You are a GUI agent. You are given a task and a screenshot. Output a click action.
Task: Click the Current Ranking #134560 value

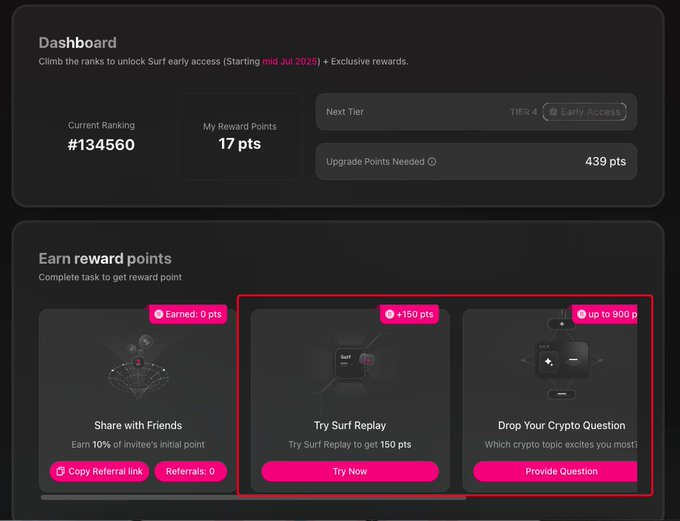click(x=101, y=144)
